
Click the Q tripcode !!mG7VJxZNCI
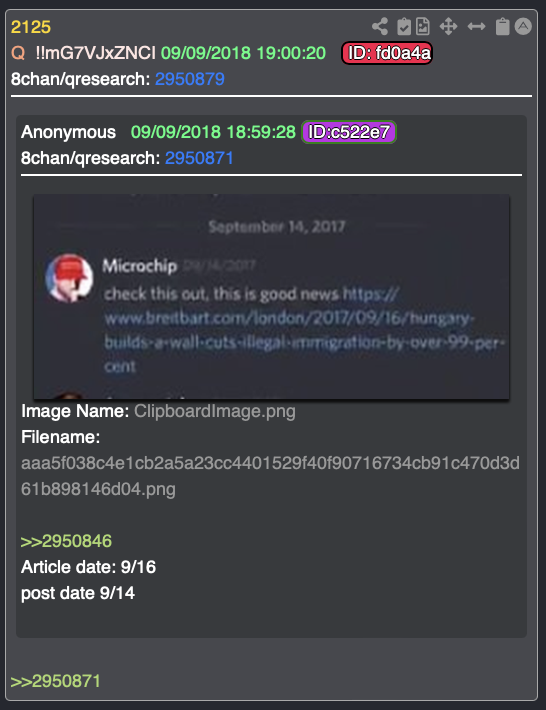pyautogui.click(x=96, y=53)
